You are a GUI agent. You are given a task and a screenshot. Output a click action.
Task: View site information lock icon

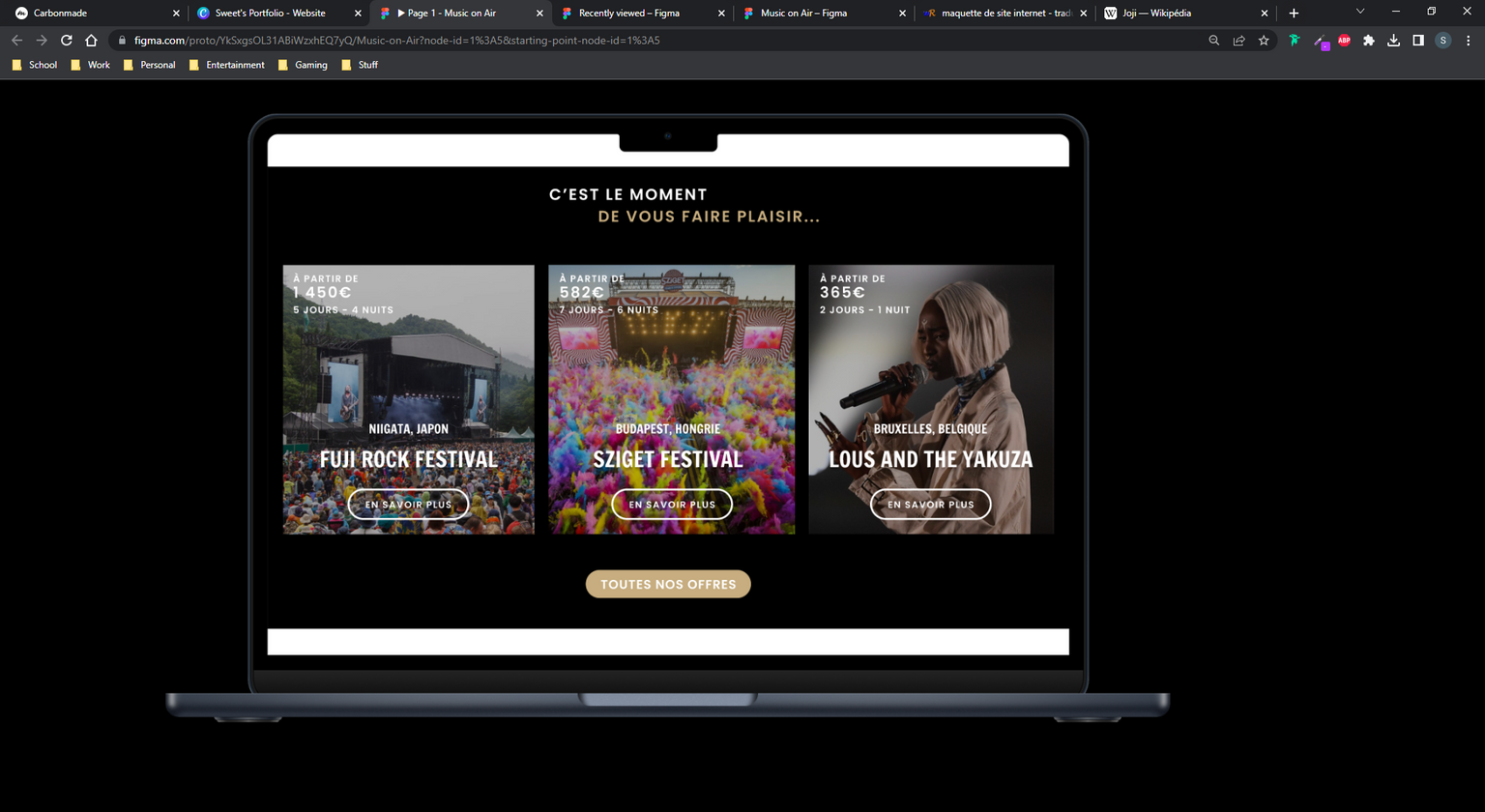pyautogui.click(x=122, y=41)
